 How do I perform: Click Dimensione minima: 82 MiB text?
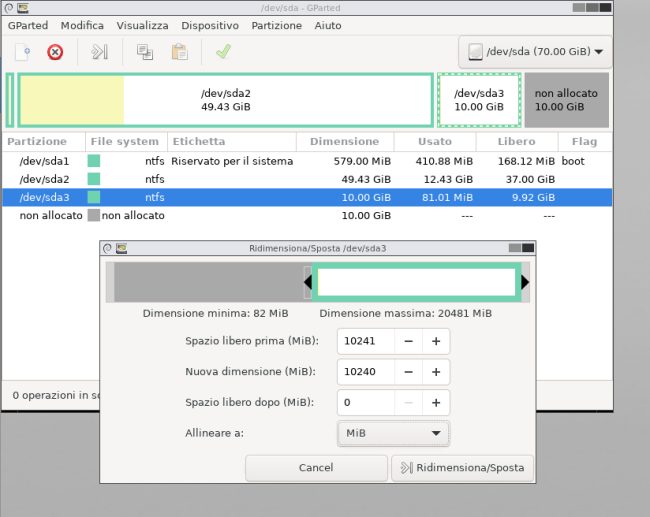pyautogui.click(x=216, y=313)
